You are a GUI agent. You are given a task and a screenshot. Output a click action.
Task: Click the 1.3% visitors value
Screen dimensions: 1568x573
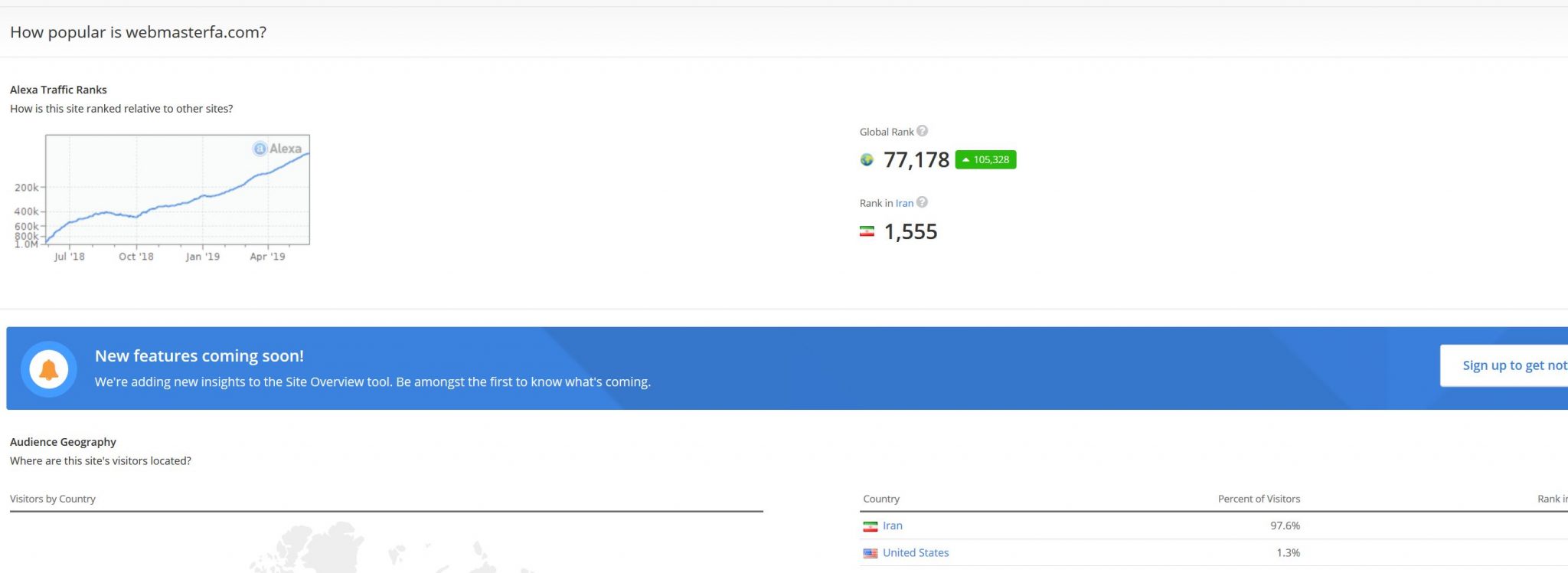tap(1288, 552)
